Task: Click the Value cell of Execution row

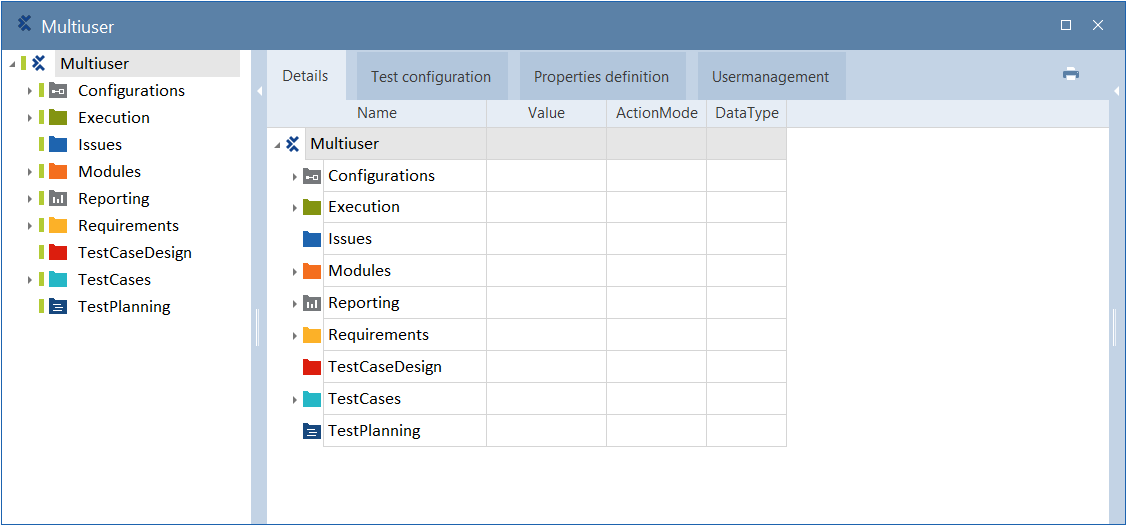Action: [x=546, y=207]
